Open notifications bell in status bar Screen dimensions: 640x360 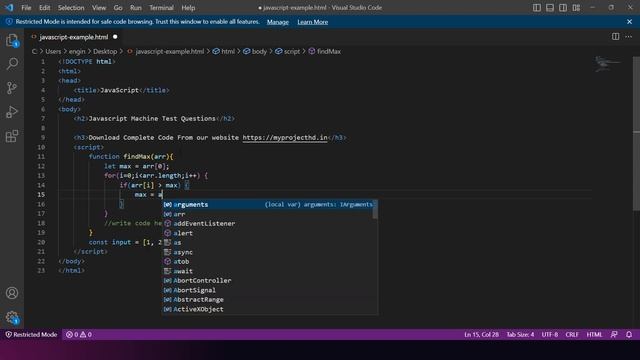coord(629,335)
